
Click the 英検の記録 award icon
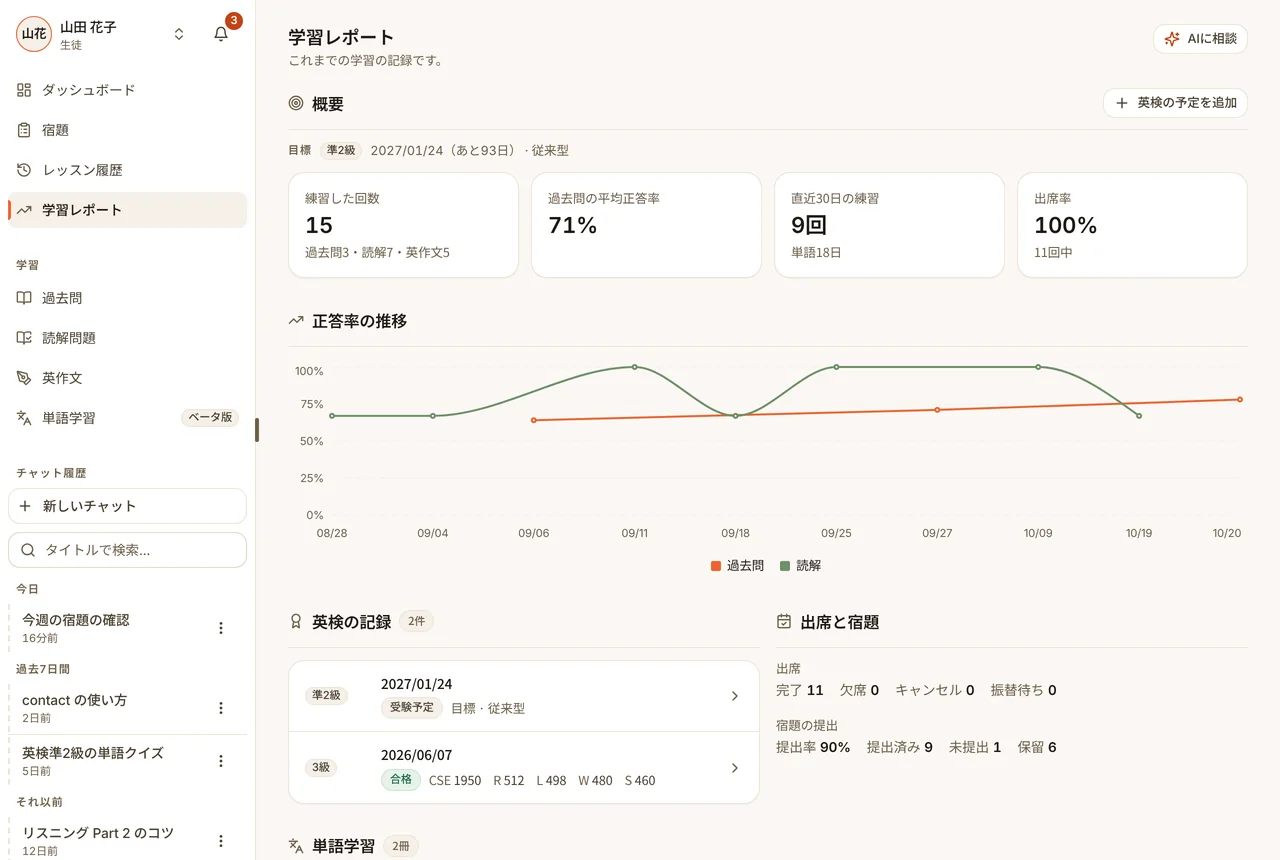296,621
